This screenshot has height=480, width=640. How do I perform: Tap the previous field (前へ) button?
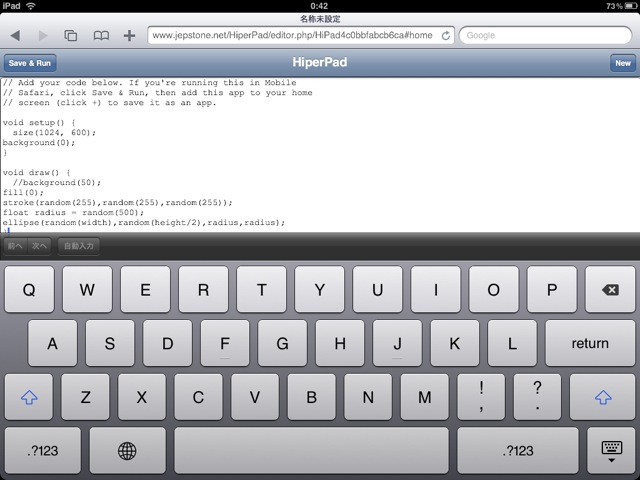[15, 246]
